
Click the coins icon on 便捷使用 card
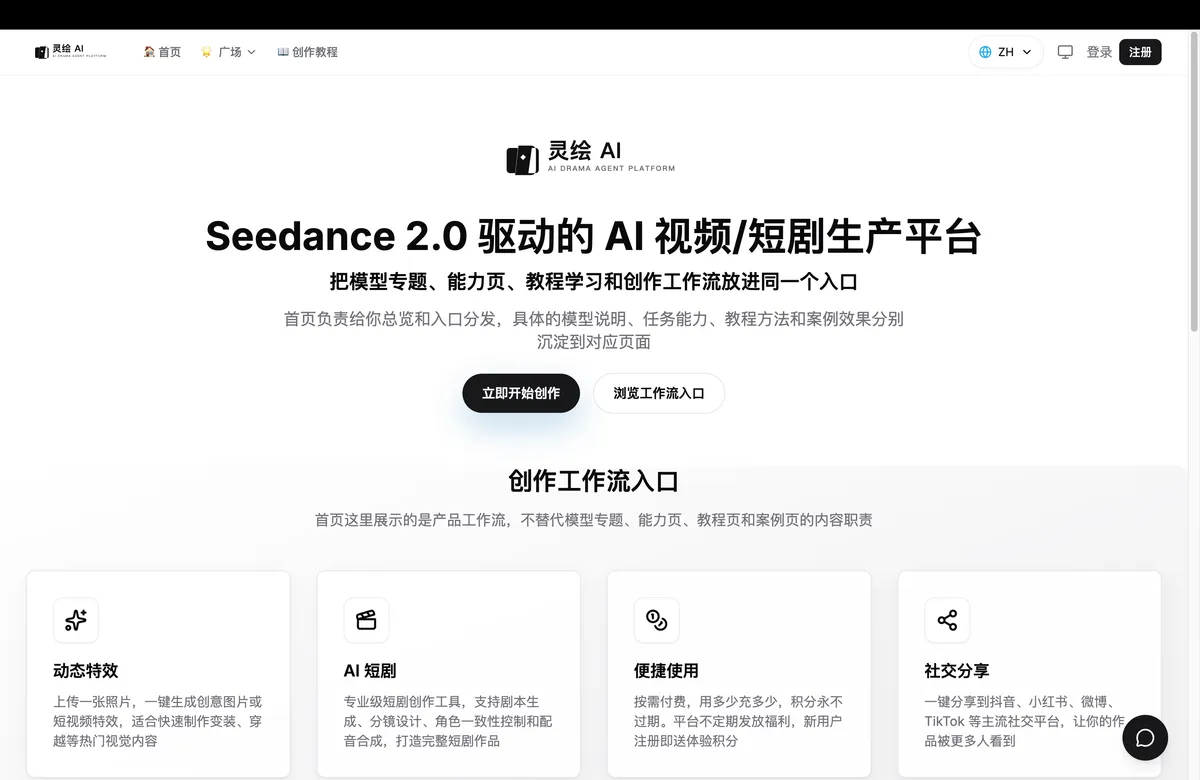[x=657, y=620]
